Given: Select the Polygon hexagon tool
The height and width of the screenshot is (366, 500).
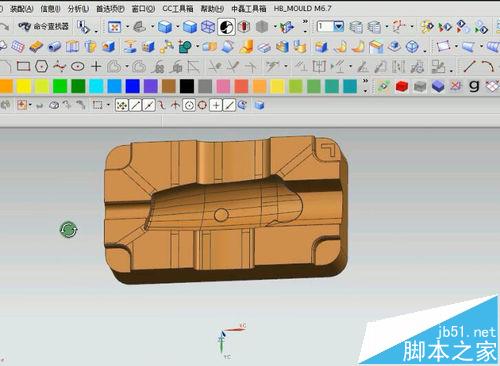Looking at the screenshot, I should (x=41, y=66).
